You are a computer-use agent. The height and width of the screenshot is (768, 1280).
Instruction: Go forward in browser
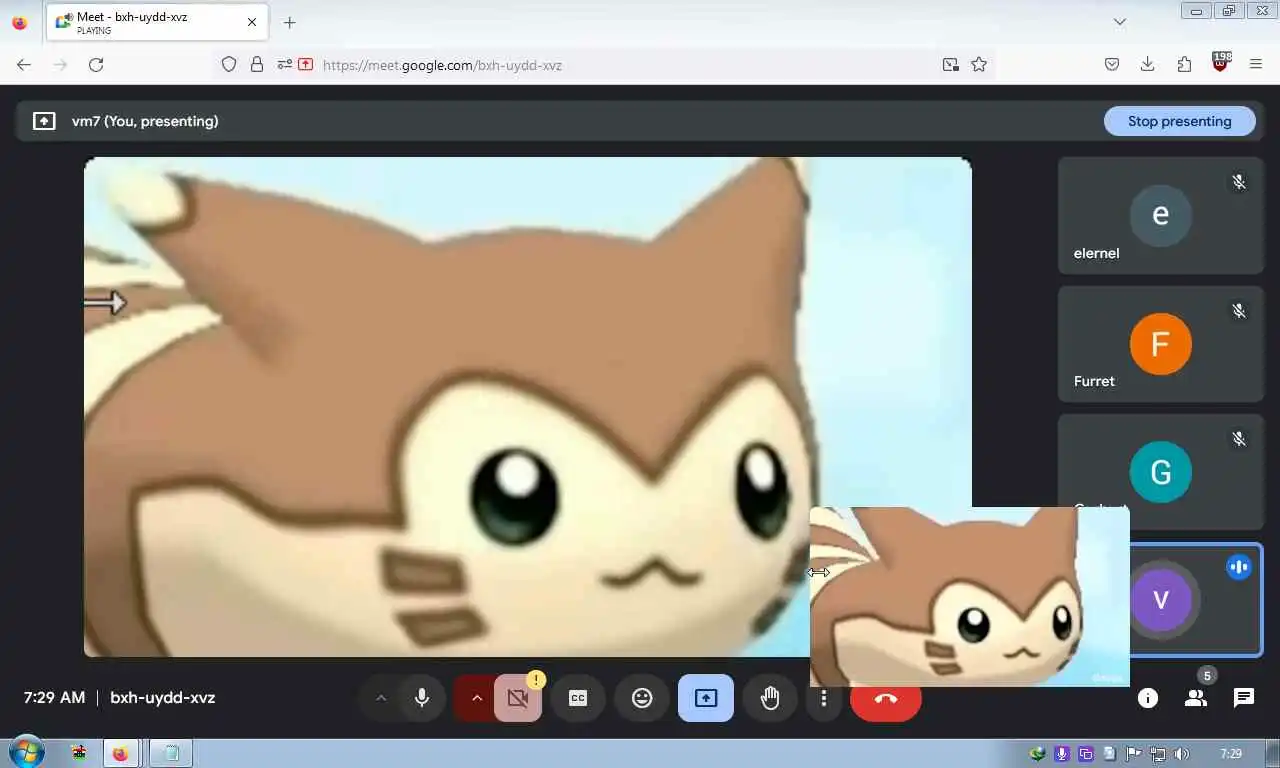point(60,65)
